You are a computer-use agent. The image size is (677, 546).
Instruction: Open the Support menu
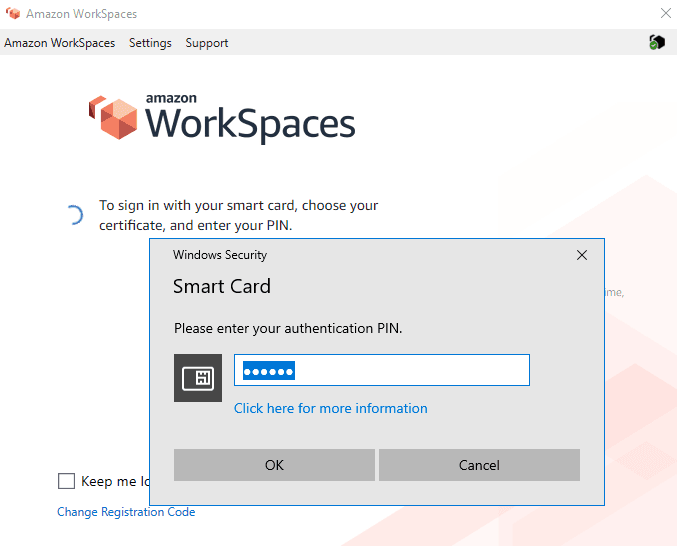[x=207, y=43]
